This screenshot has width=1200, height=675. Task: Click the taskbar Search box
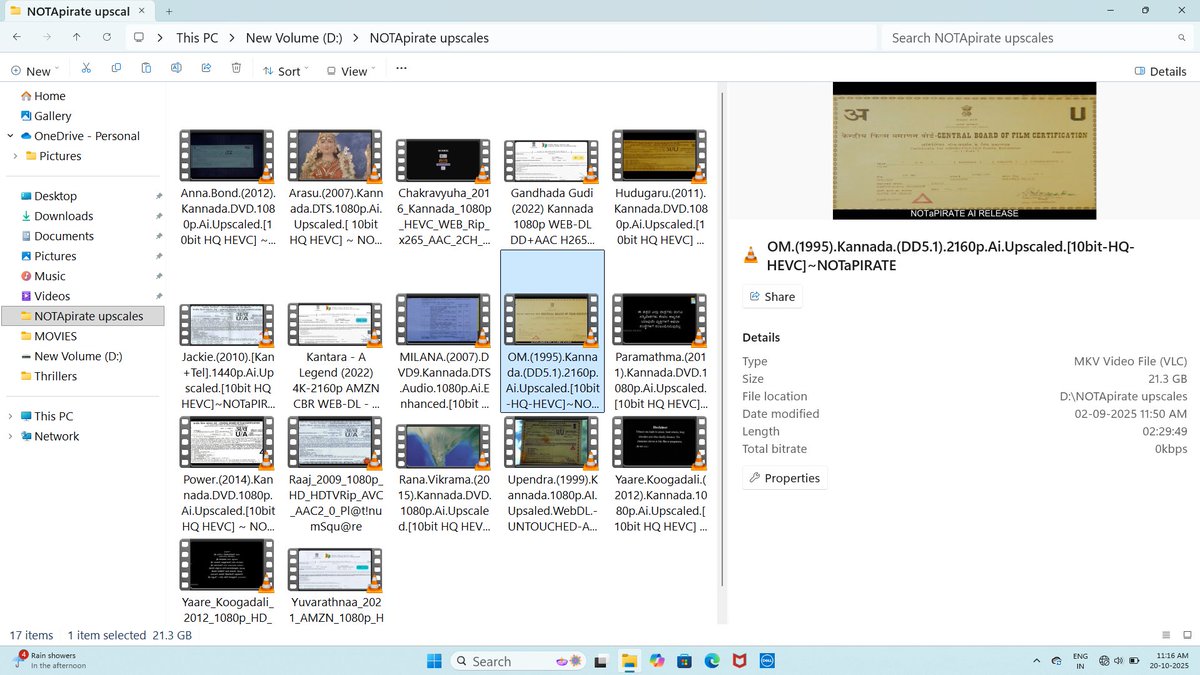point(517,661)
